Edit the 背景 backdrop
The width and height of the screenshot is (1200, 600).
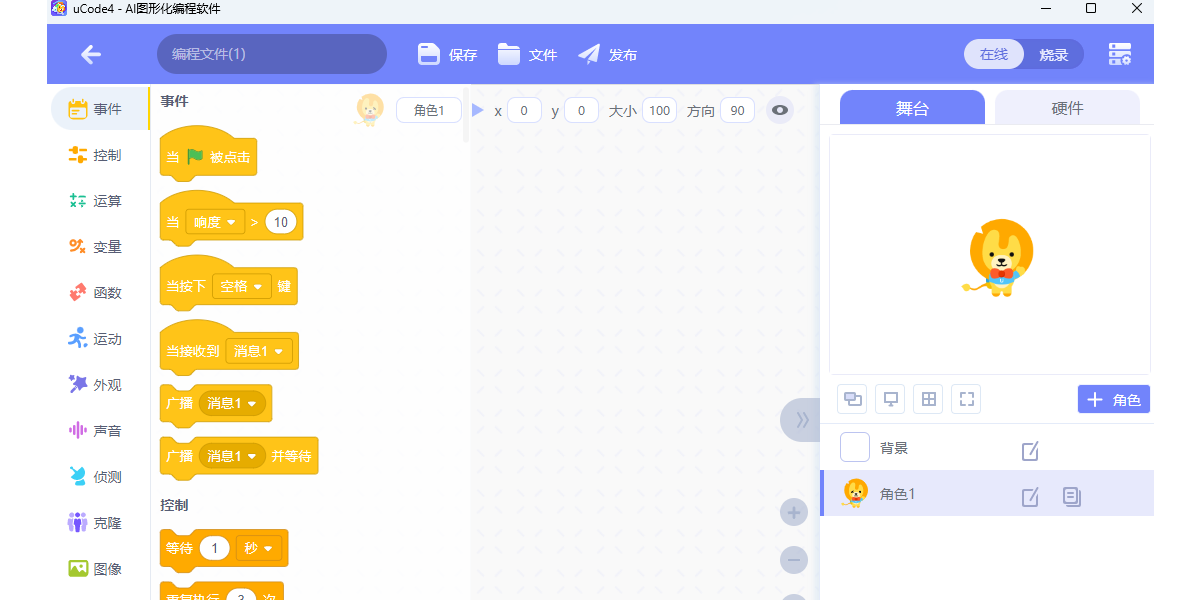click(1030, 451)
